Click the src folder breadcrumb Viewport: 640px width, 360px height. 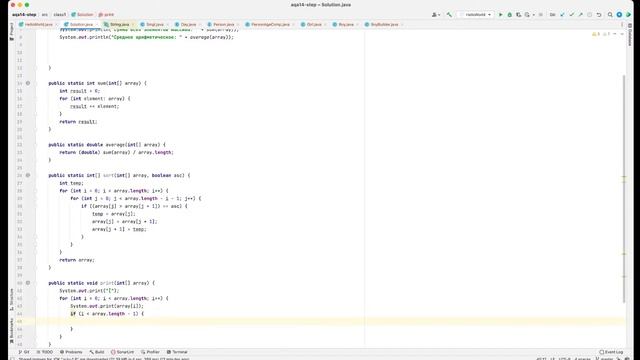coord(44,15)
